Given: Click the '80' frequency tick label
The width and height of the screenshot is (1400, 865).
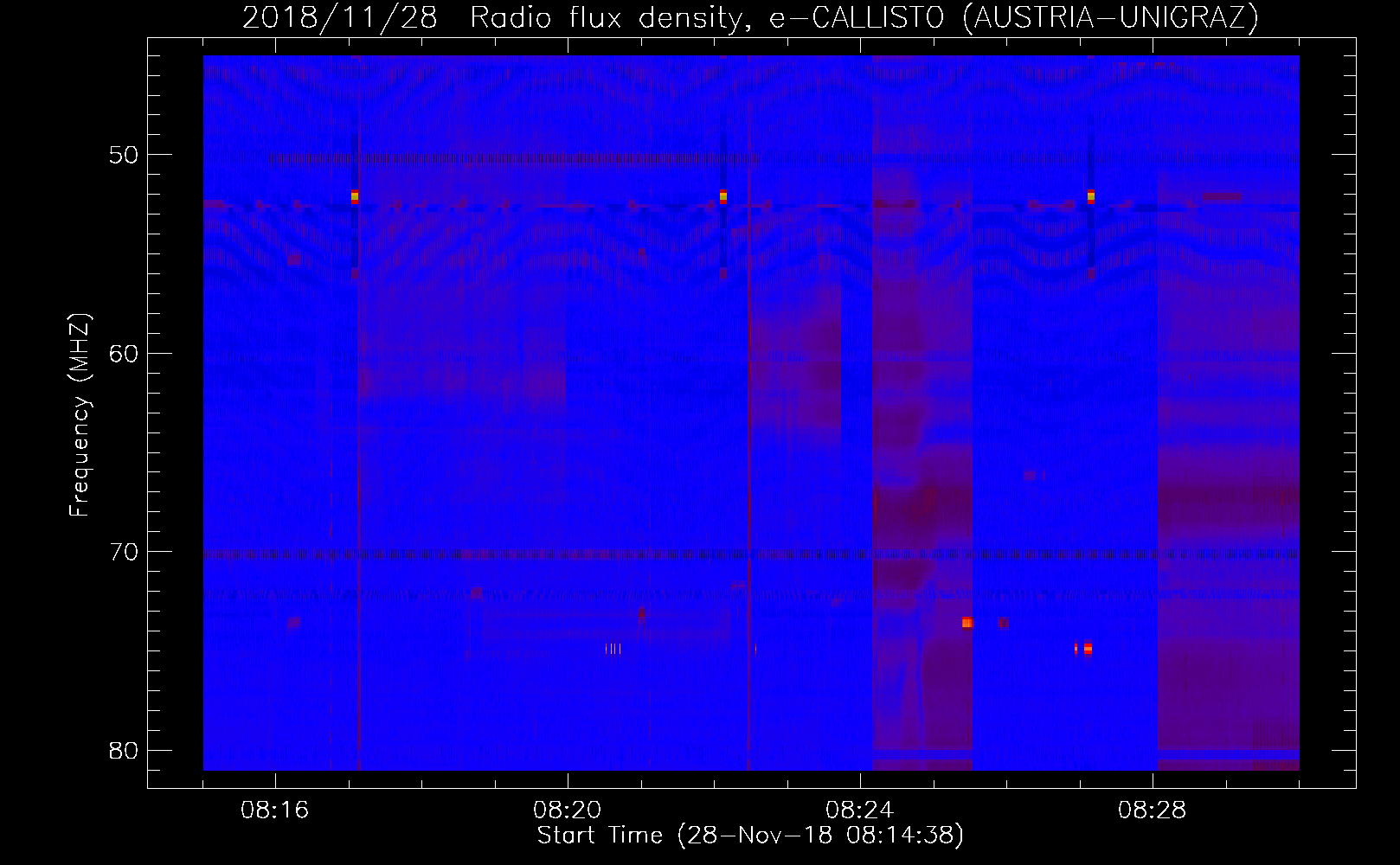Looking at the screenshot, I should pos(124,750).
